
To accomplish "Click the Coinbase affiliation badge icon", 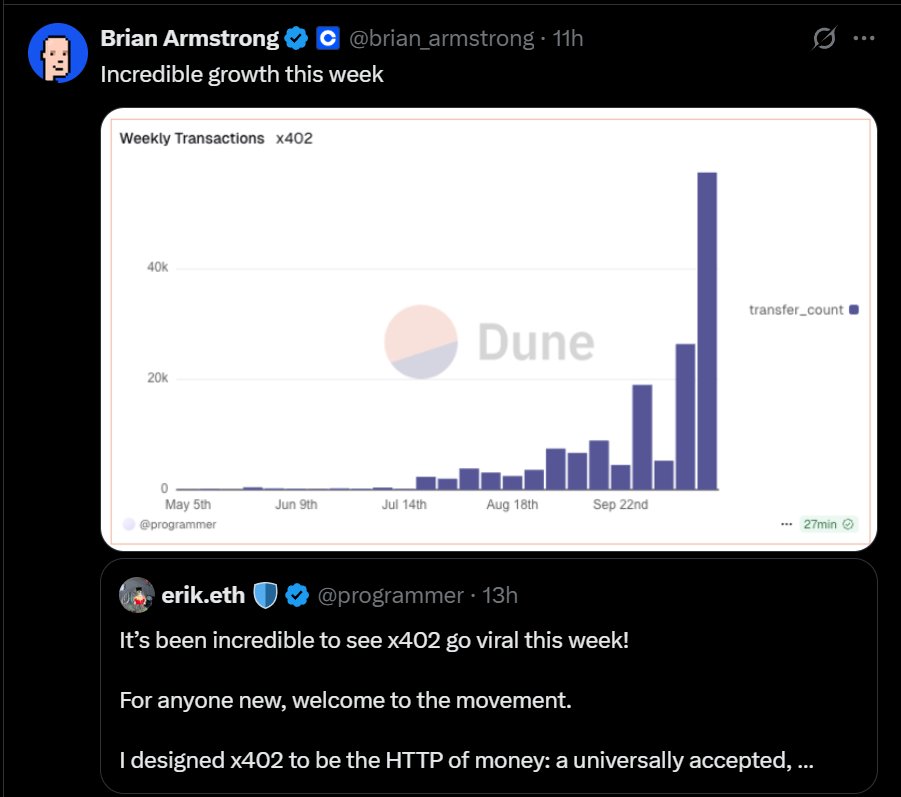I will coord(328,38).
